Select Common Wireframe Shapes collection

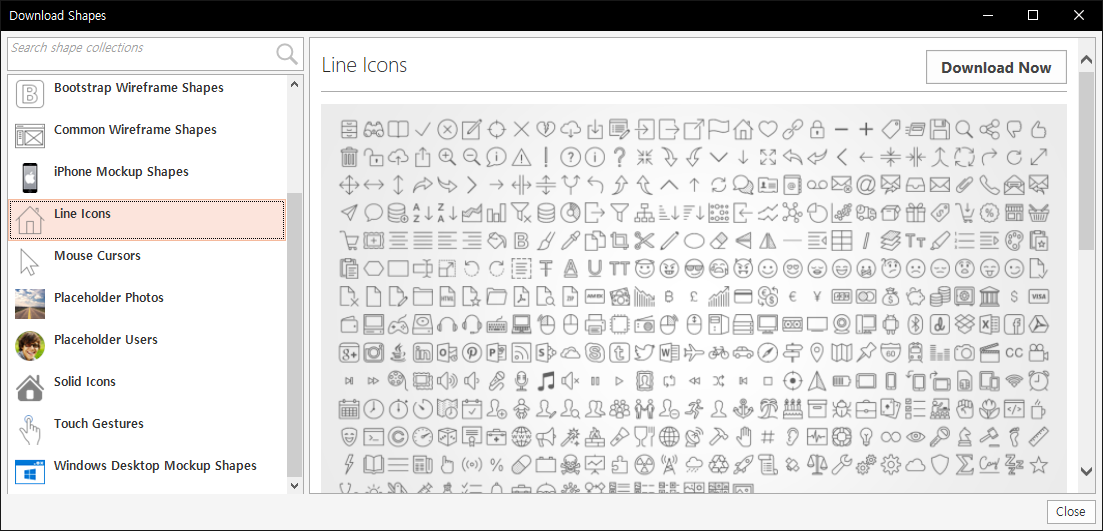tap(148, 136)
